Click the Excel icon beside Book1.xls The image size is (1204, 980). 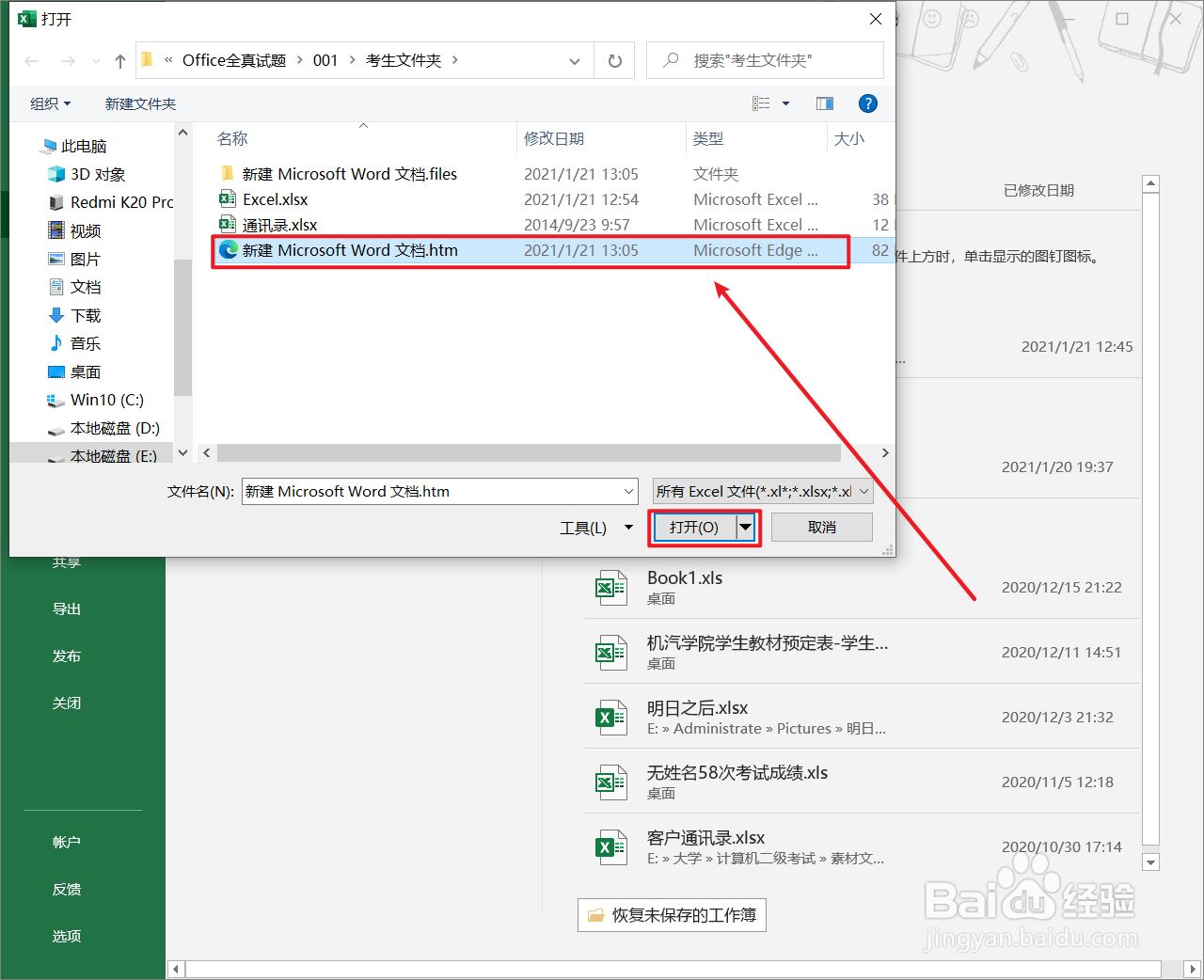[x=611, y=588]
